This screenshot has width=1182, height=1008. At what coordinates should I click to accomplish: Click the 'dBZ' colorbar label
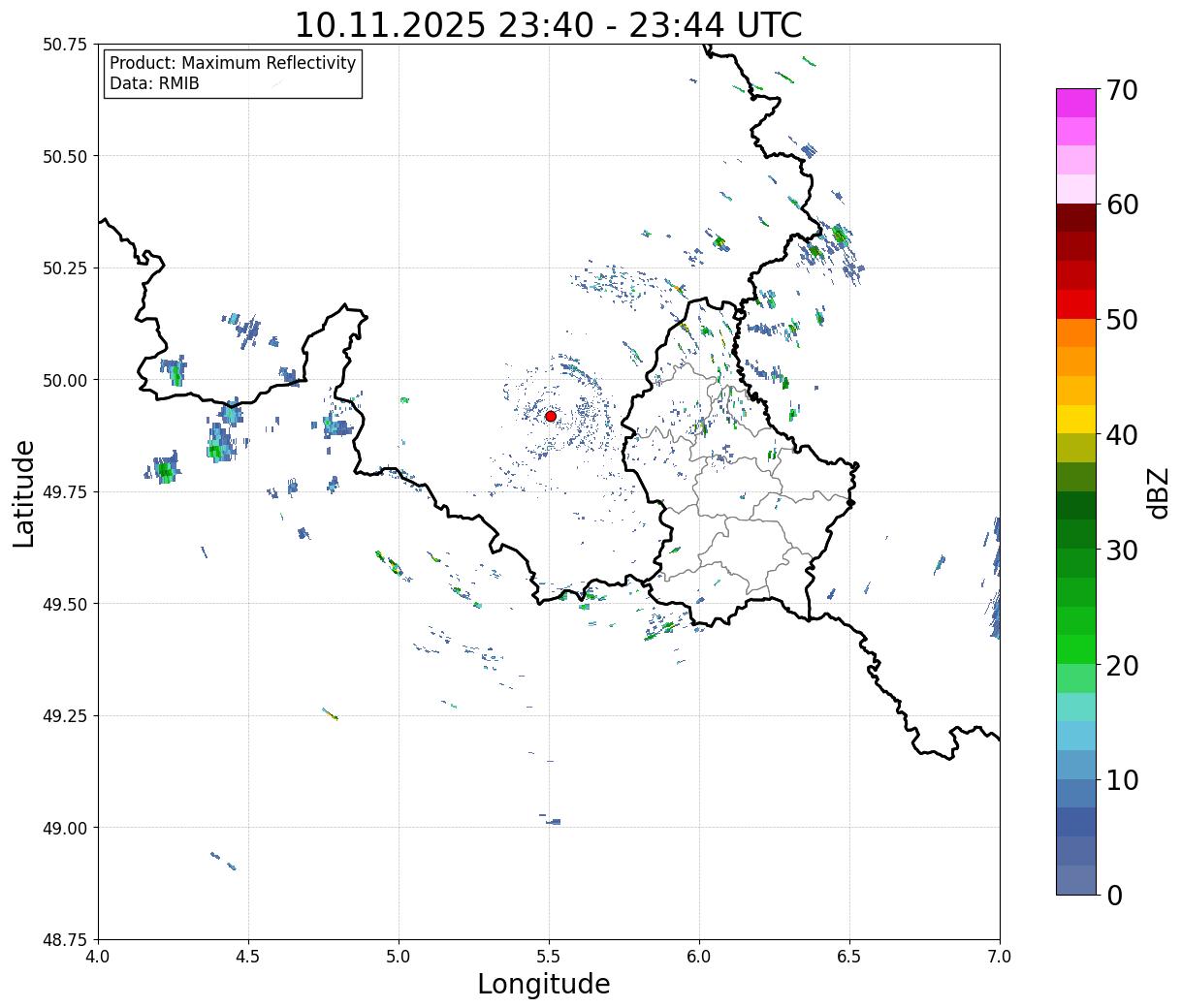click(1158, 491)
